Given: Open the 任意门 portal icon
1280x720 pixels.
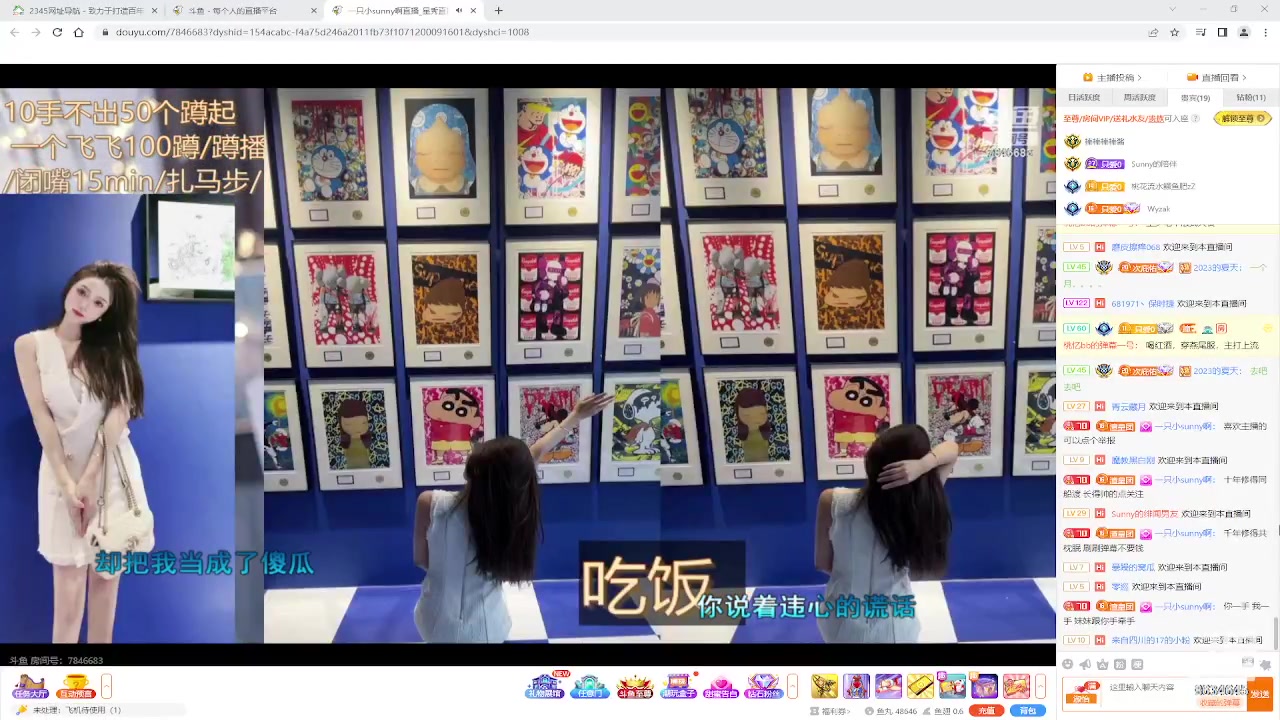Looking at the screenshot, I should tap(590, 687).
